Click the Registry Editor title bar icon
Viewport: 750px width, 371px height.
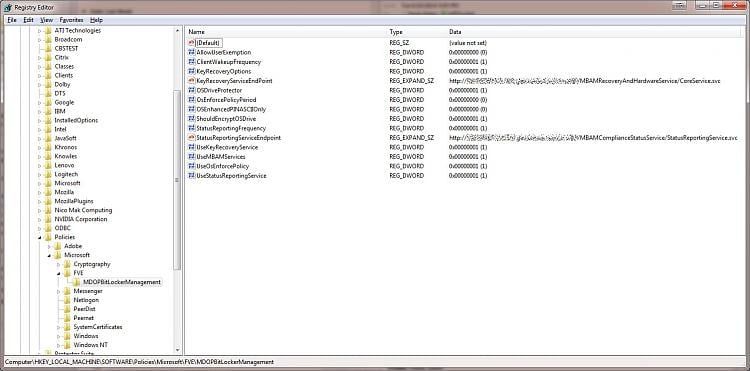coord(8,7)
